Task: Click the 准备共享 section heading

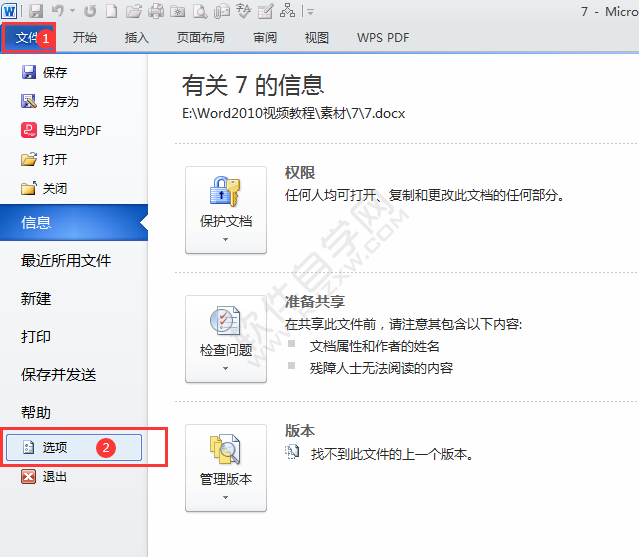Action: (x=315, y=302)
